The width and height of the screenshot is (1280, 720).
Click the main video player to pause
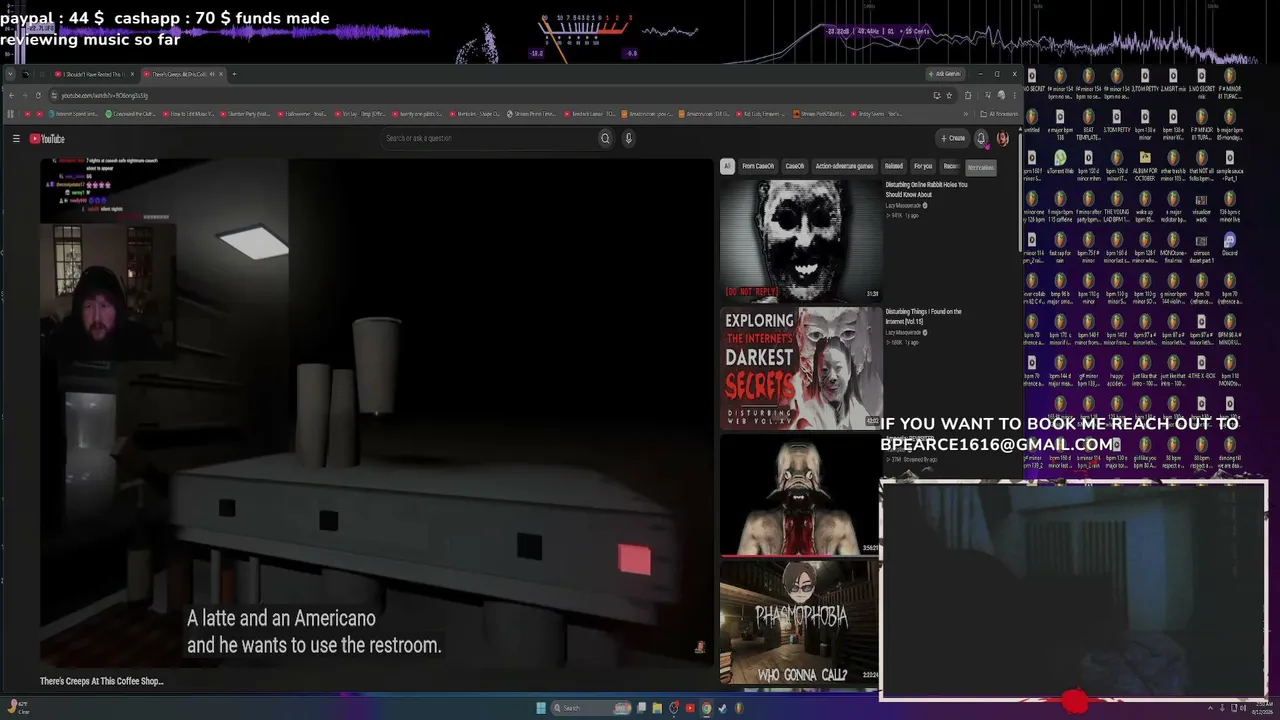377,413
